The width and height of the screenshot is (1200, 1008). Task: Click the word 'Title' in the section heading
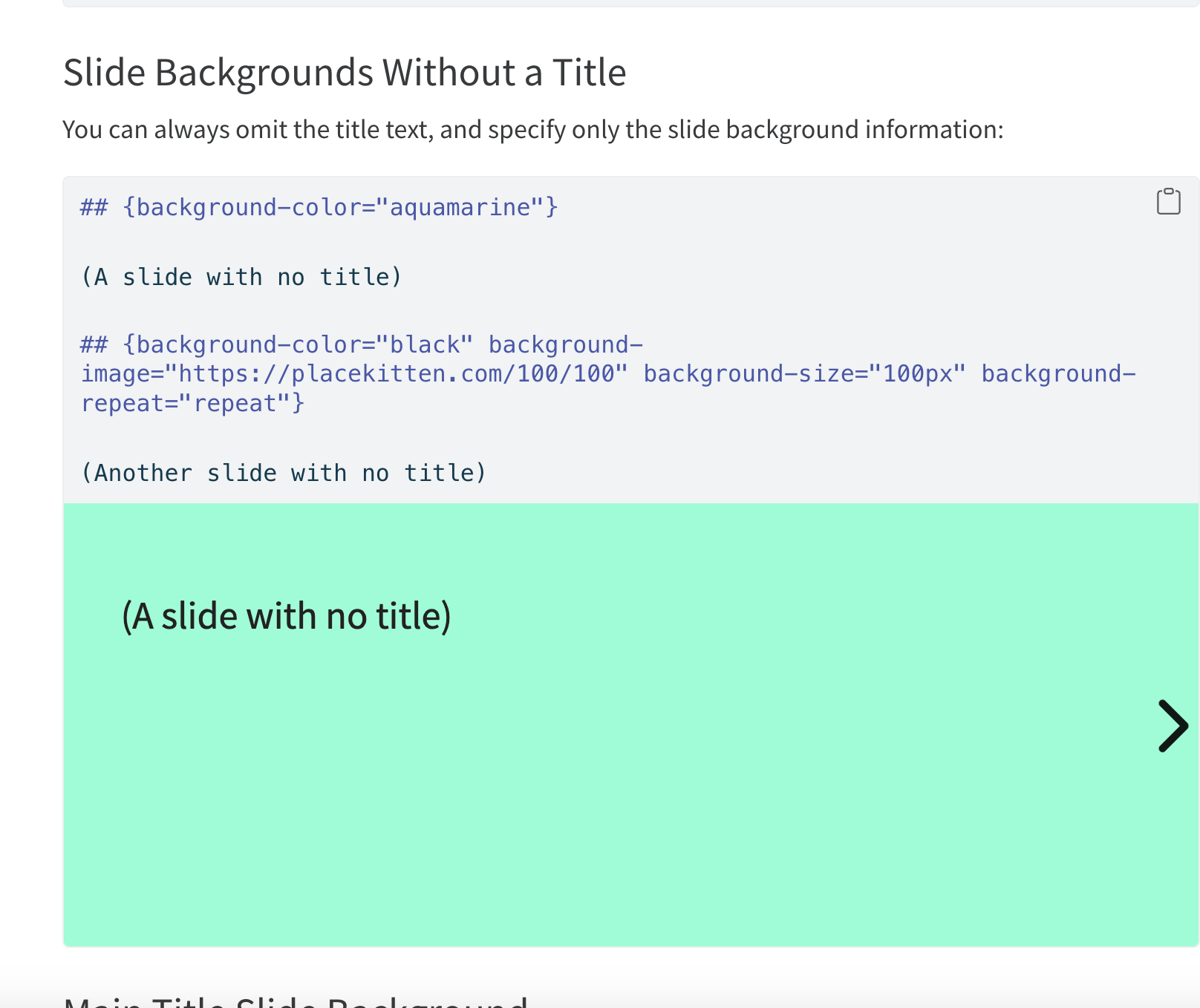(x=589, y=73)
